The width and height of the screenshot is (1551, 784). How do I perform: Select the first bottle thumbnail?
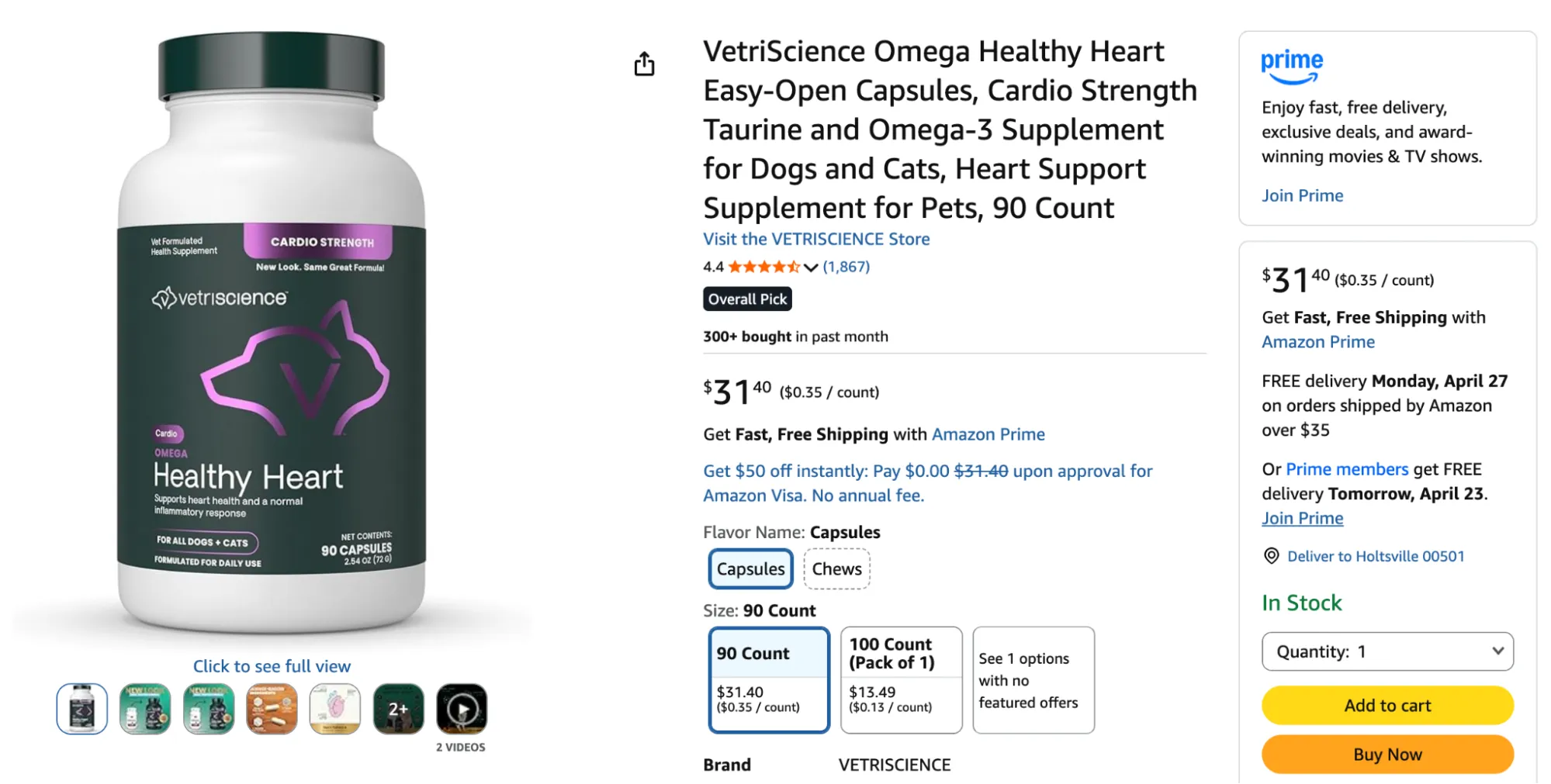pos(81,709)
